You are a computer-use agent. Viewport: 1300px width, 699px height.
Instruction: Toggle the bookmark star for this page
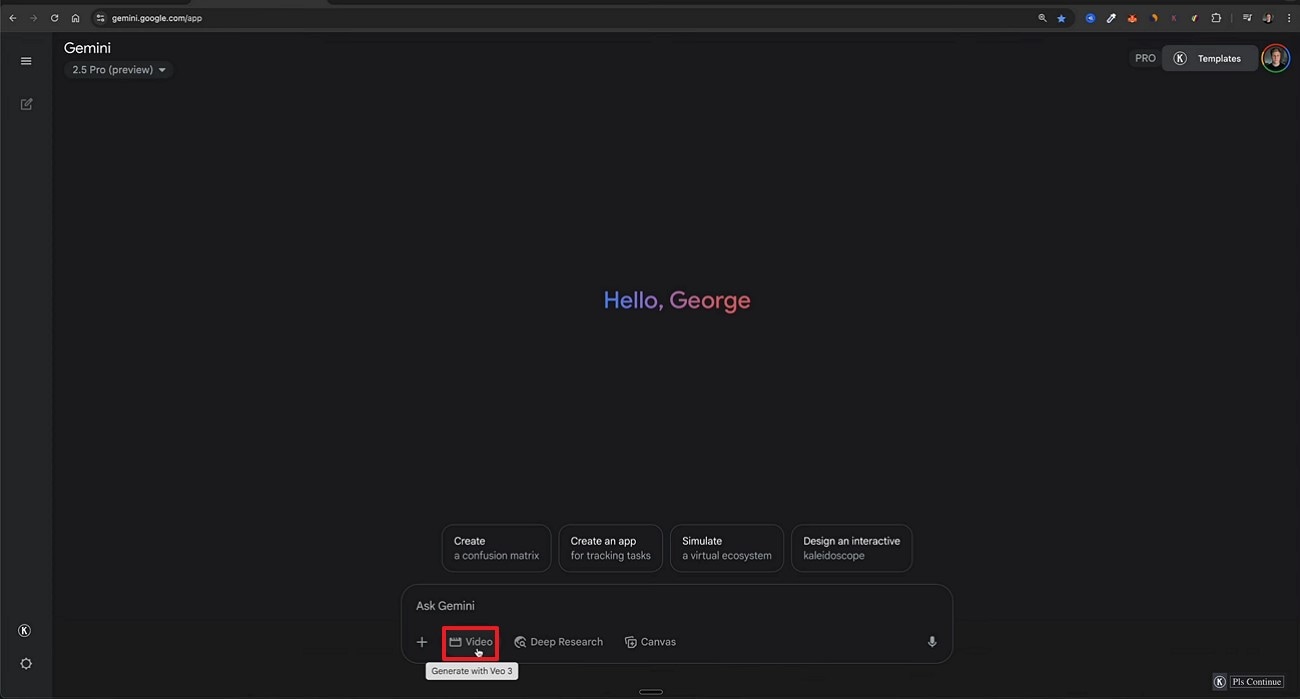(1061, 18)
